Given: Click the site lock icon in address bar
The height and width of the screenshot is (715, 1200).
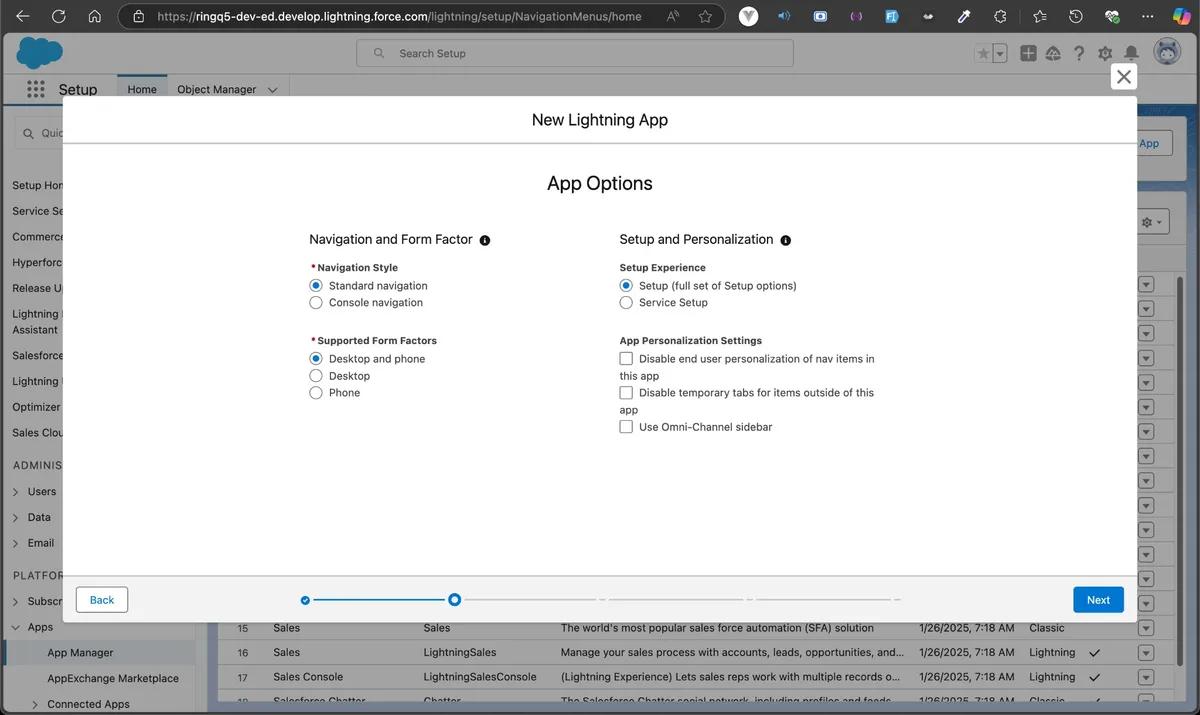Looking at the screenshot, I should [x=139, y=16].
